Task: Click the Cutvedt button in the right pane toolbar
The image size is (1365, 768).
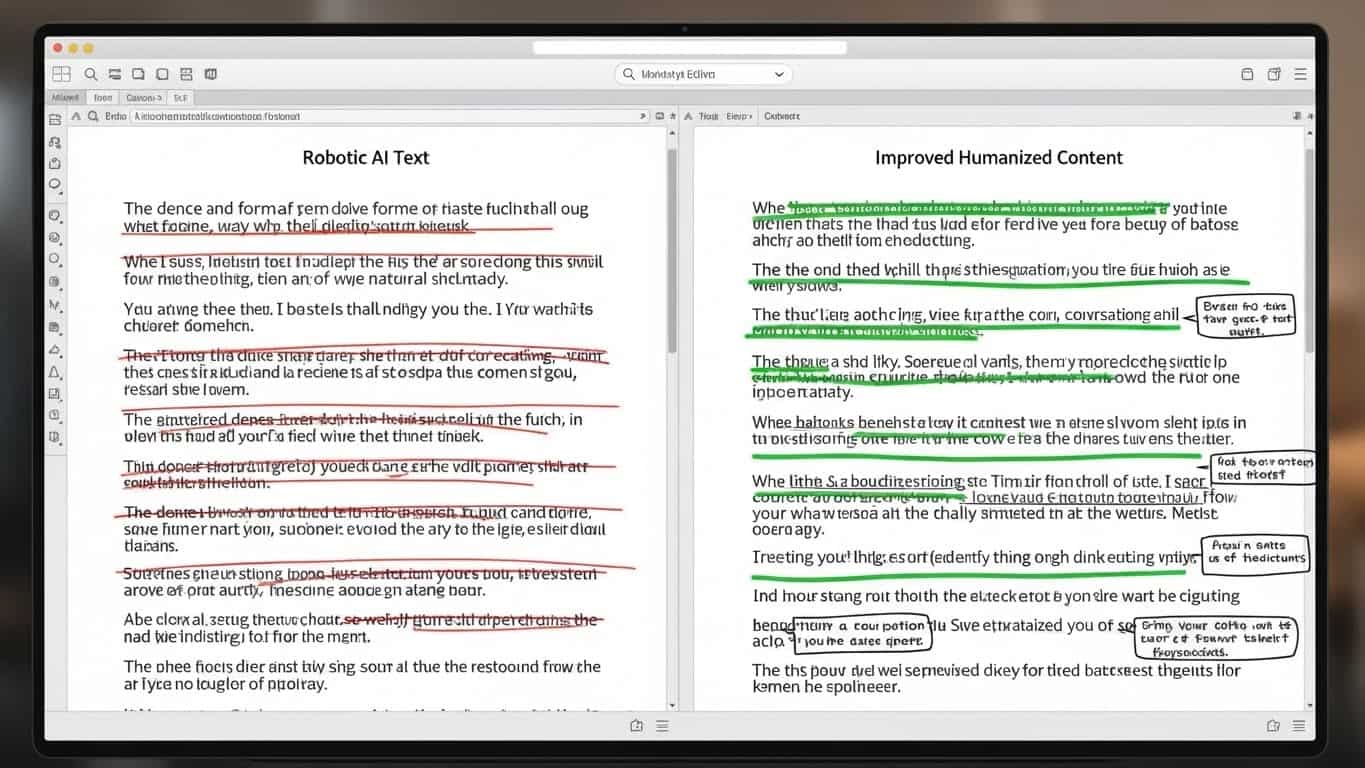Action: point(781,116)
